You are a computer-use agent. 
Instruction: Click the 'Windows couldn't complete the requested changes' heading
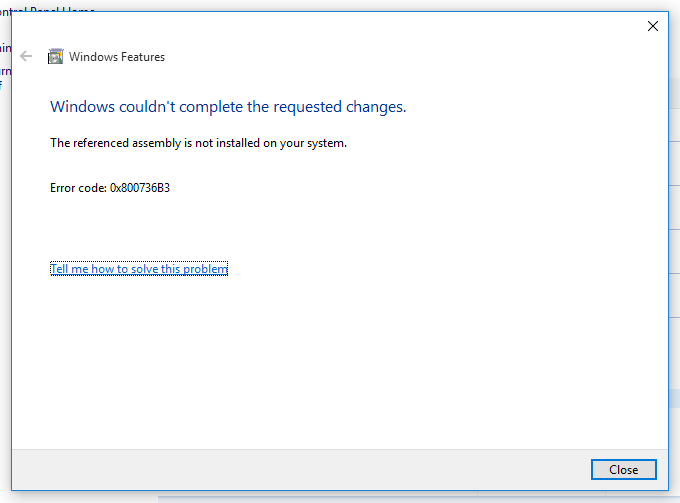tap(228, 107)
